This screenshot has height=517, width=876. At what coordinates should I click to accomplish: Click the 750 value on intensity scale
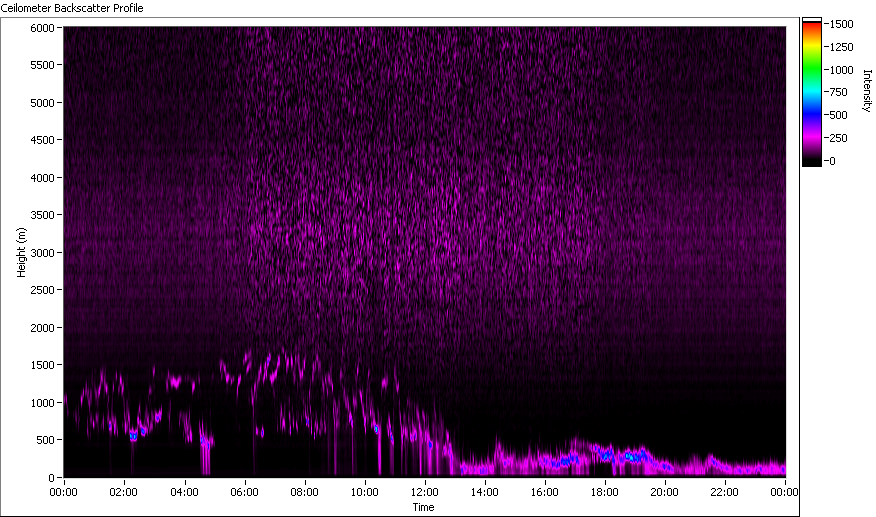[x=839, y=92]
